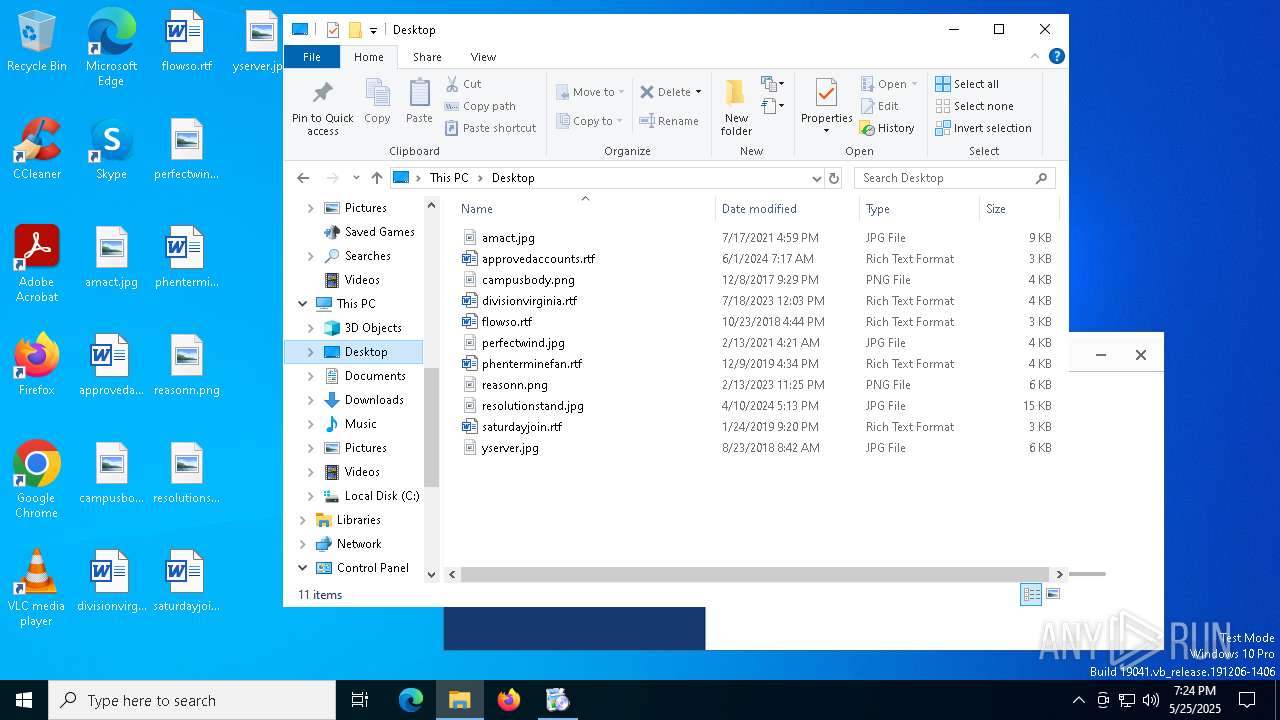The image size is (1280, 720).
Task: Sort files by the Size column
Action: pos(1018,209)
